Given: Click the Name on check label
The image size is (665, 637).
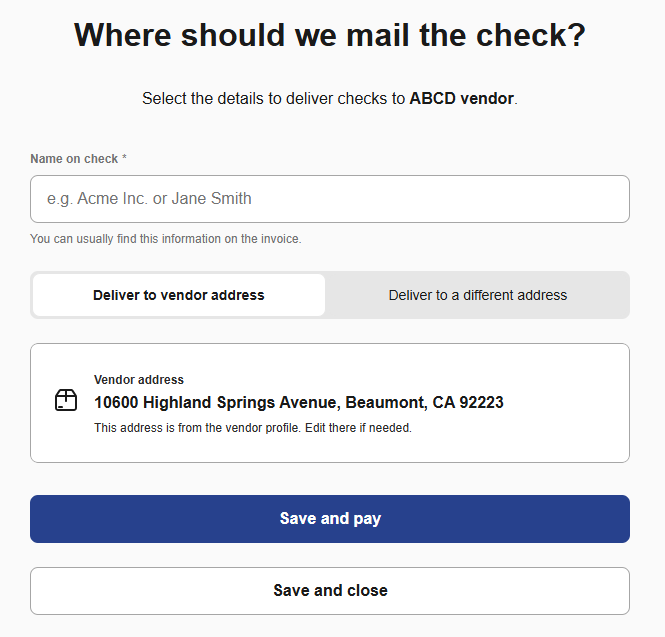Looking at the screenshot, I should [74, 159].
